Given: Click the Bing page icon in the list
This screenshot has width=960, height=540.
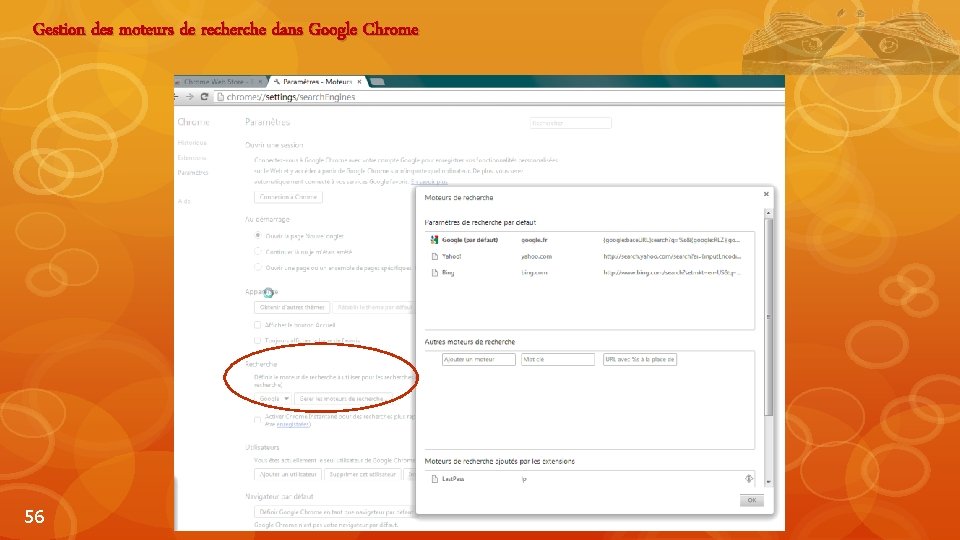Looking at the screenshot, I should coord(435,273).
